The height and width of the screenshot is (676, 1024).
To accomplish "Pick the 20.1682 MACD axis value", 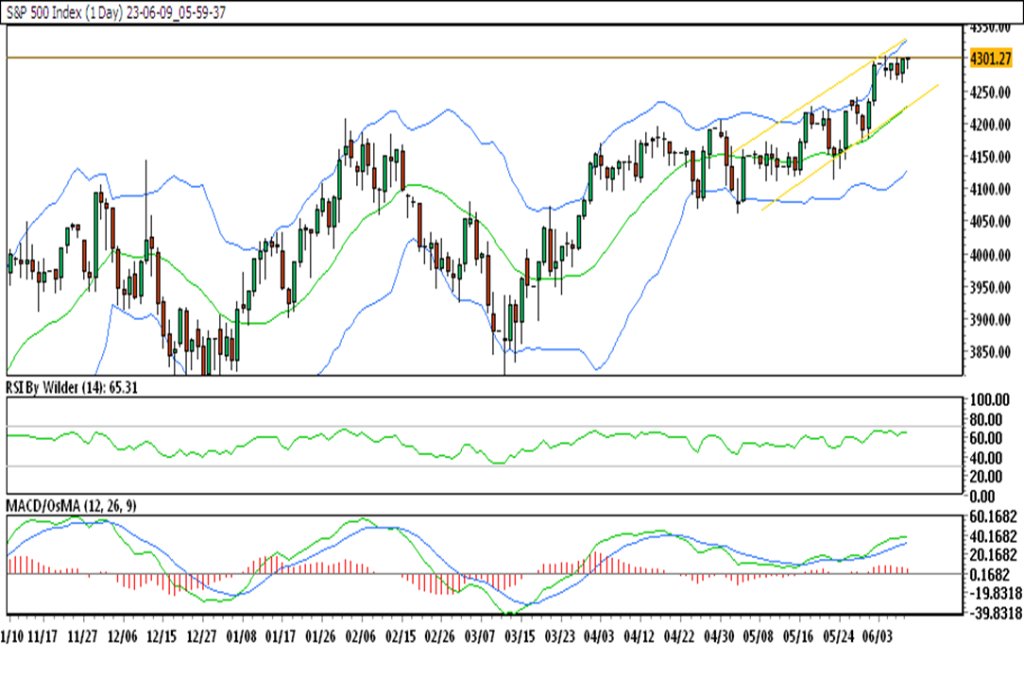I will (993, 556).
